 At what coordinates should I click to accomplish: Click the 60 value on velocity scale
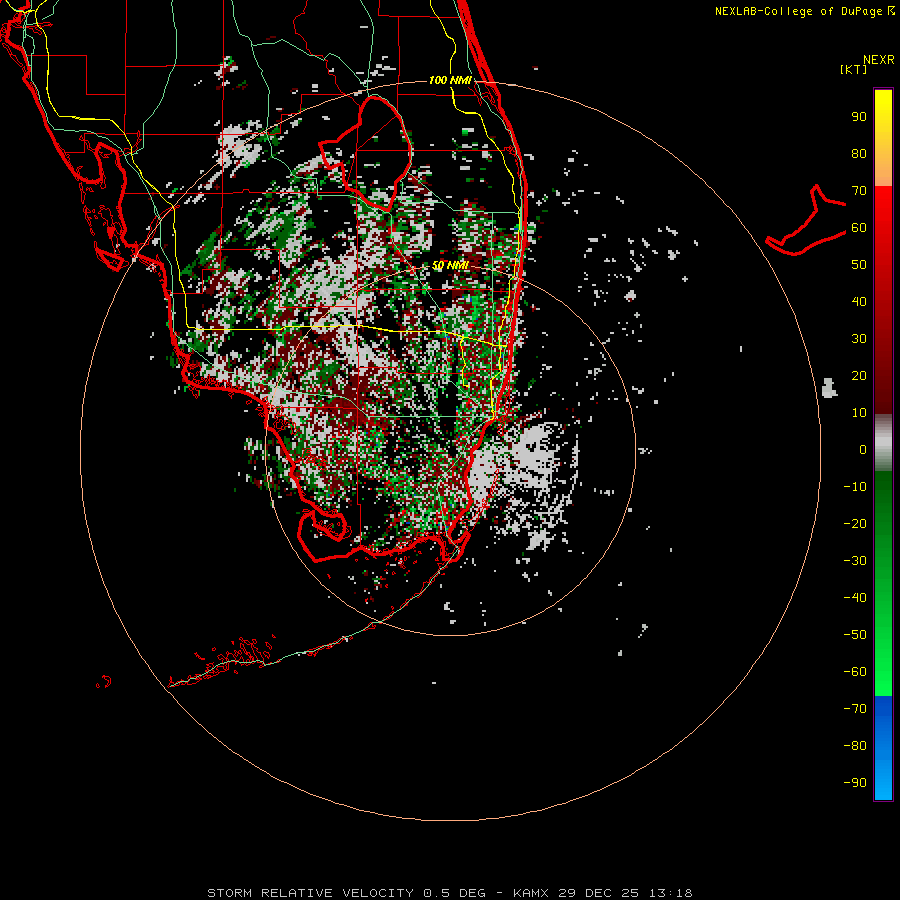859,228
